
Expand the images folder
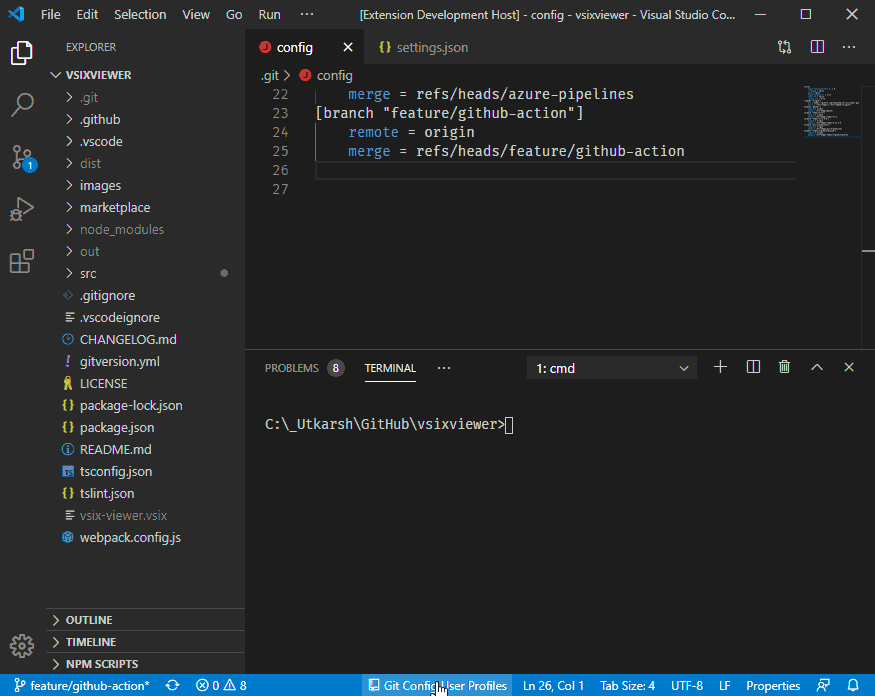point(146,185)
